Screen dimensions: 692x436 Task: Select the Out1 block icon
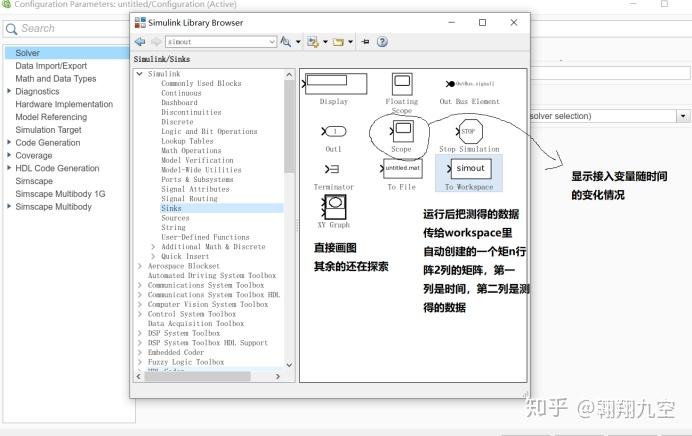334,132
